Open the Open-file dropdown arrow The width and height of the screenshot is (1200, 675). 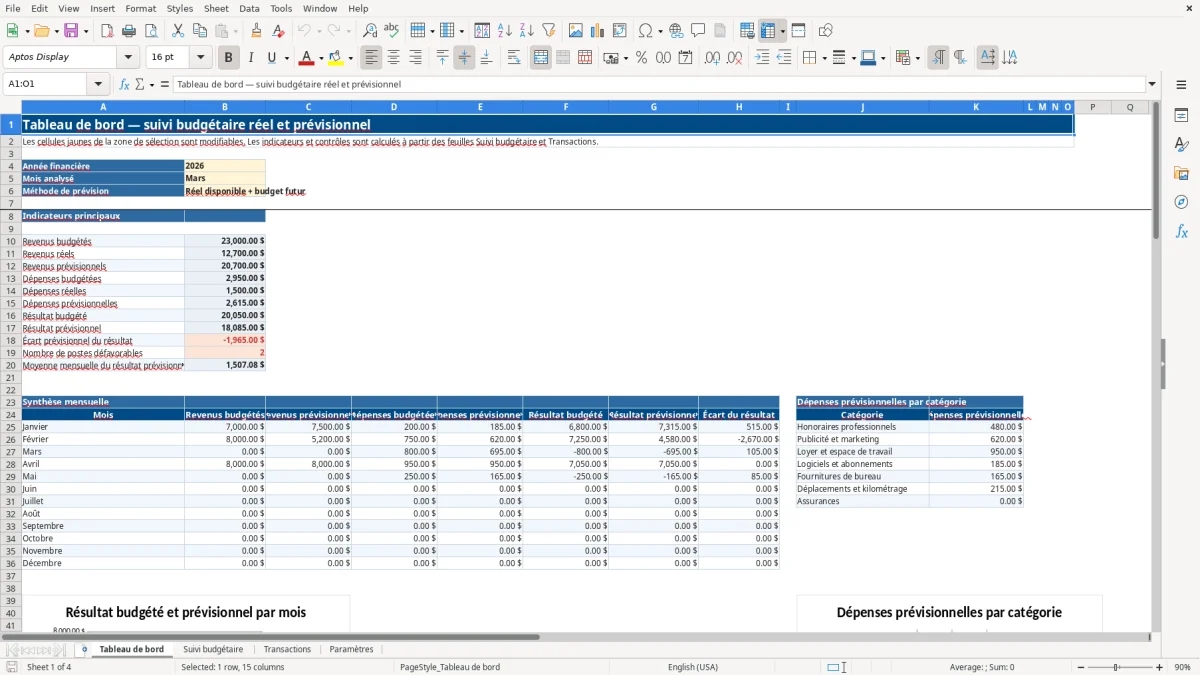[56, 31]
